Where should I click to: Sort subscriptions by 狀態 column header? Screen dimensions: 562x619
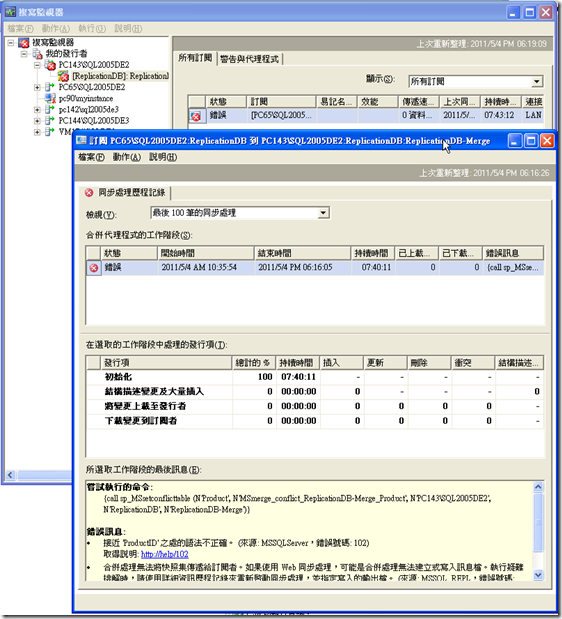click(x=226, y=102)
